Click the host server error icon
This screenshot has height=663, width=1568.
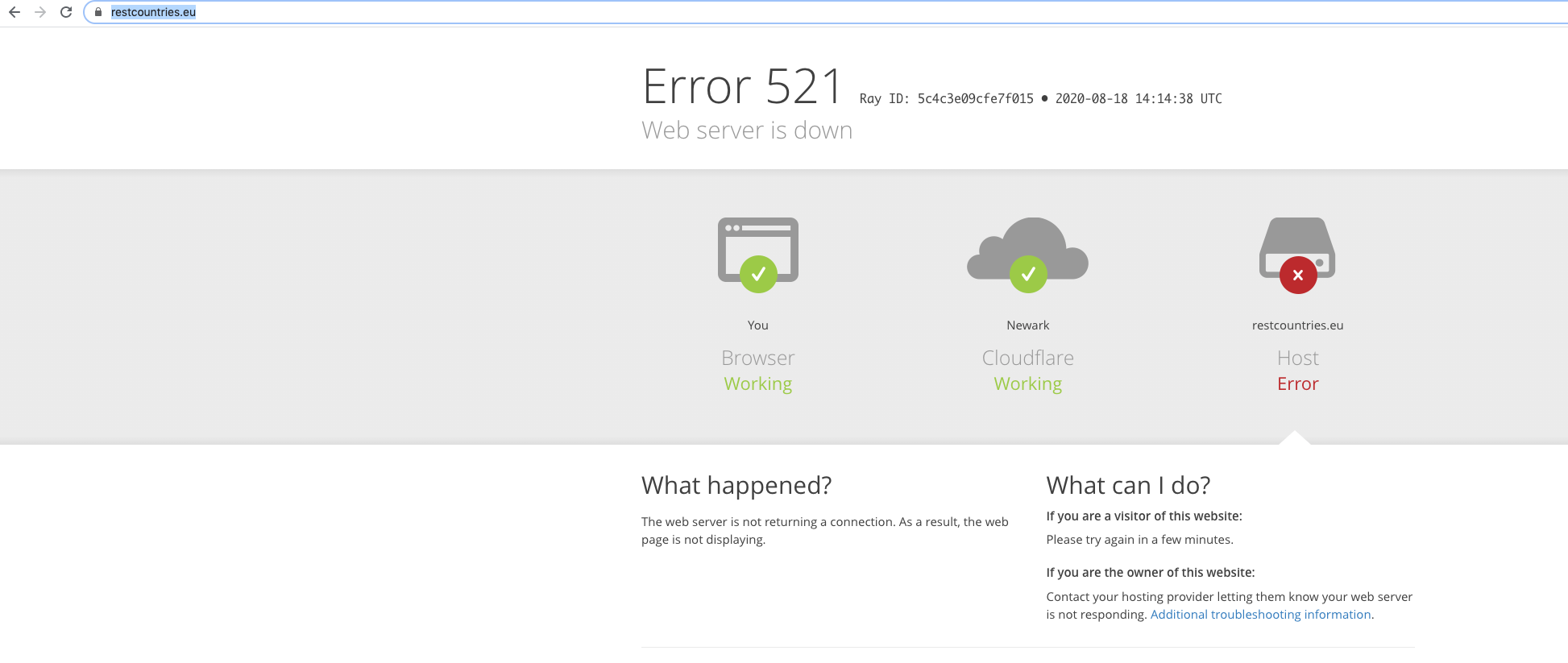(x=1297, y=255)
